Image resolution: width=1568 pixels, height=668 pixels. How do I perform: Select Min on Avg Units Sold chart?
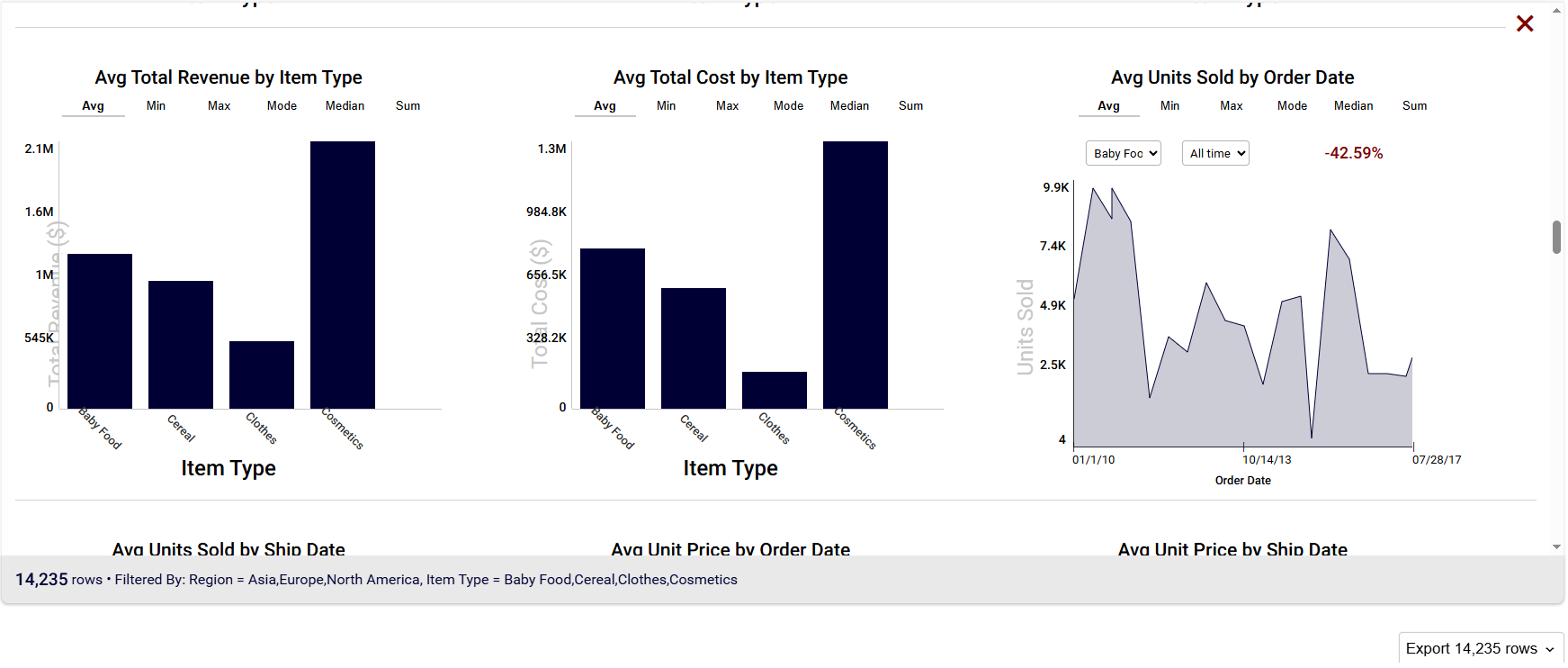pyautogui.click(x=1169, y=105)
